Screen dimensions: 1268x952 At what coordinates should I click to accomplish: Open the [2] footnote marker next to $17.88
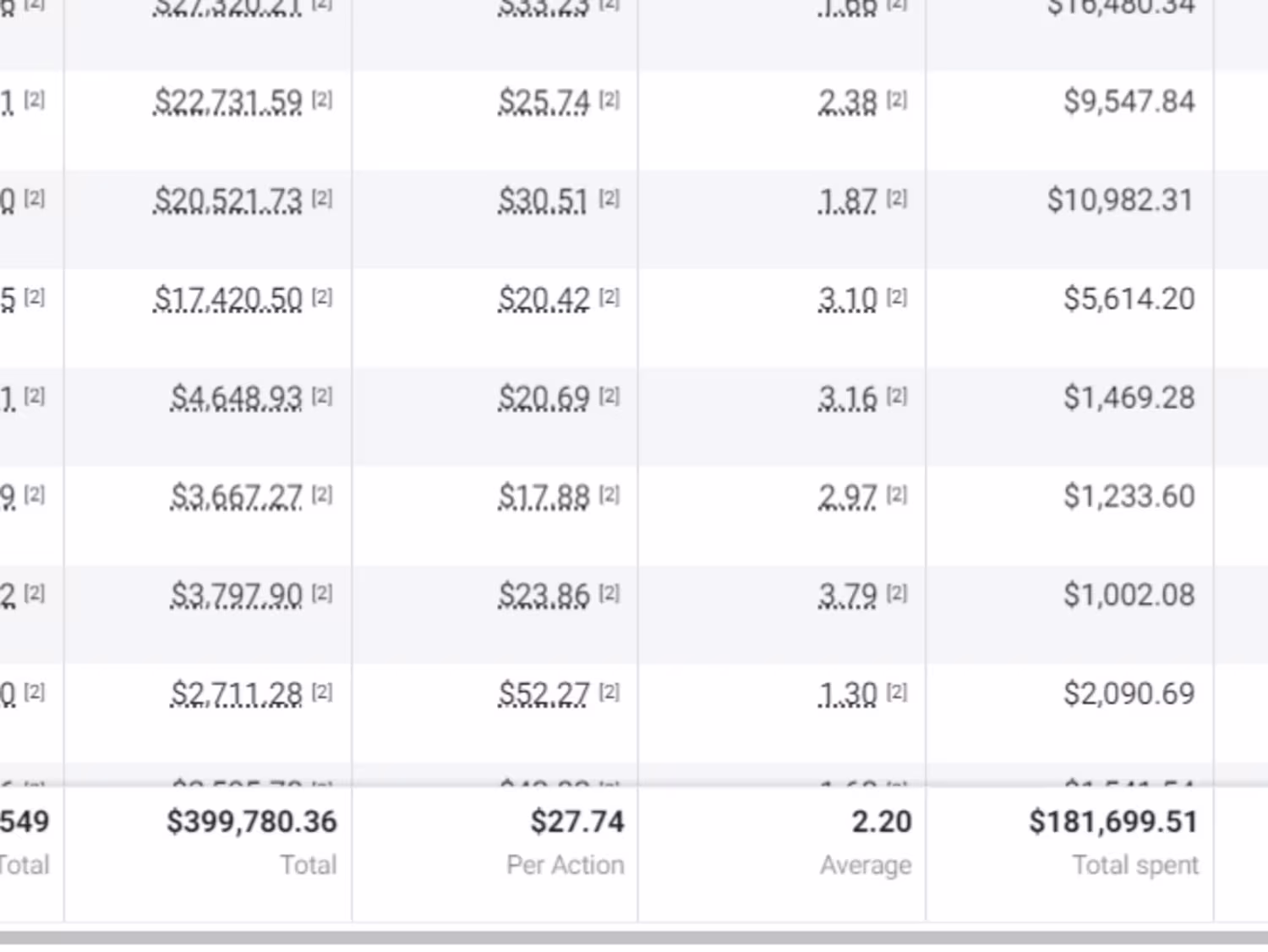[x=609, y=495]
